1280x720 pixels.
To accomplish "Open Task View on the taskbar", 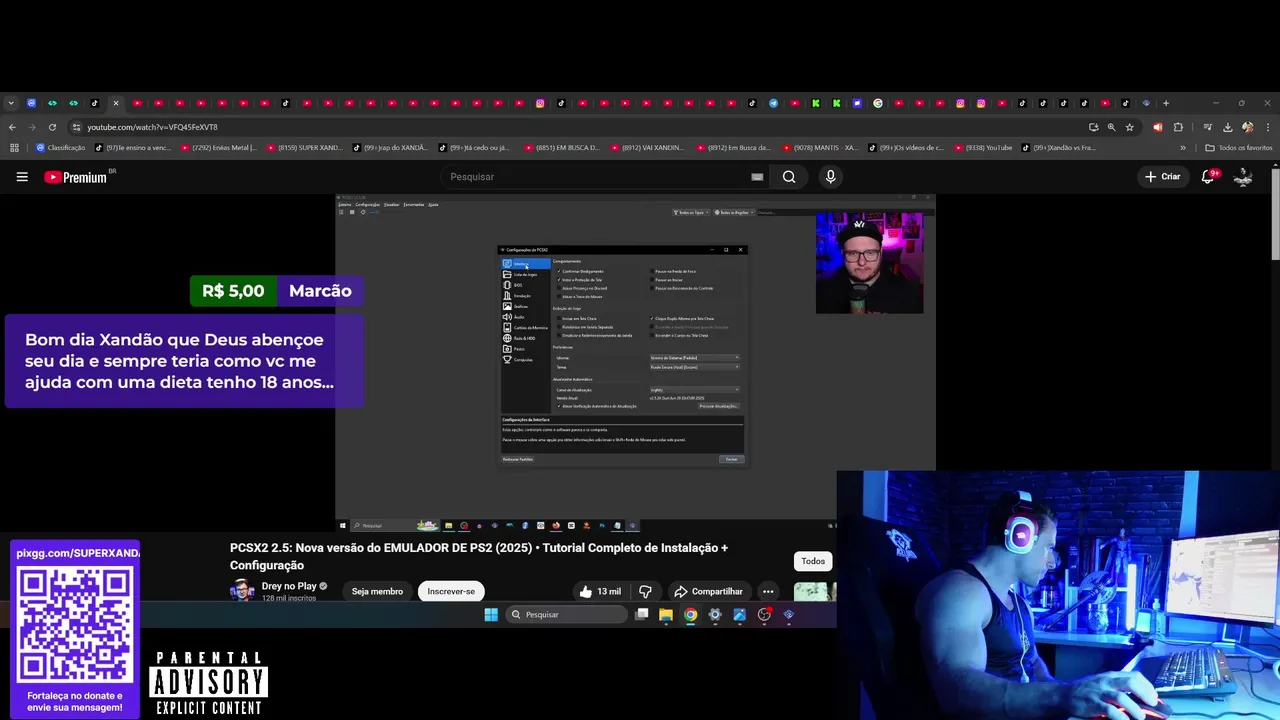I will pyautogui.click(x=642, y=615).
